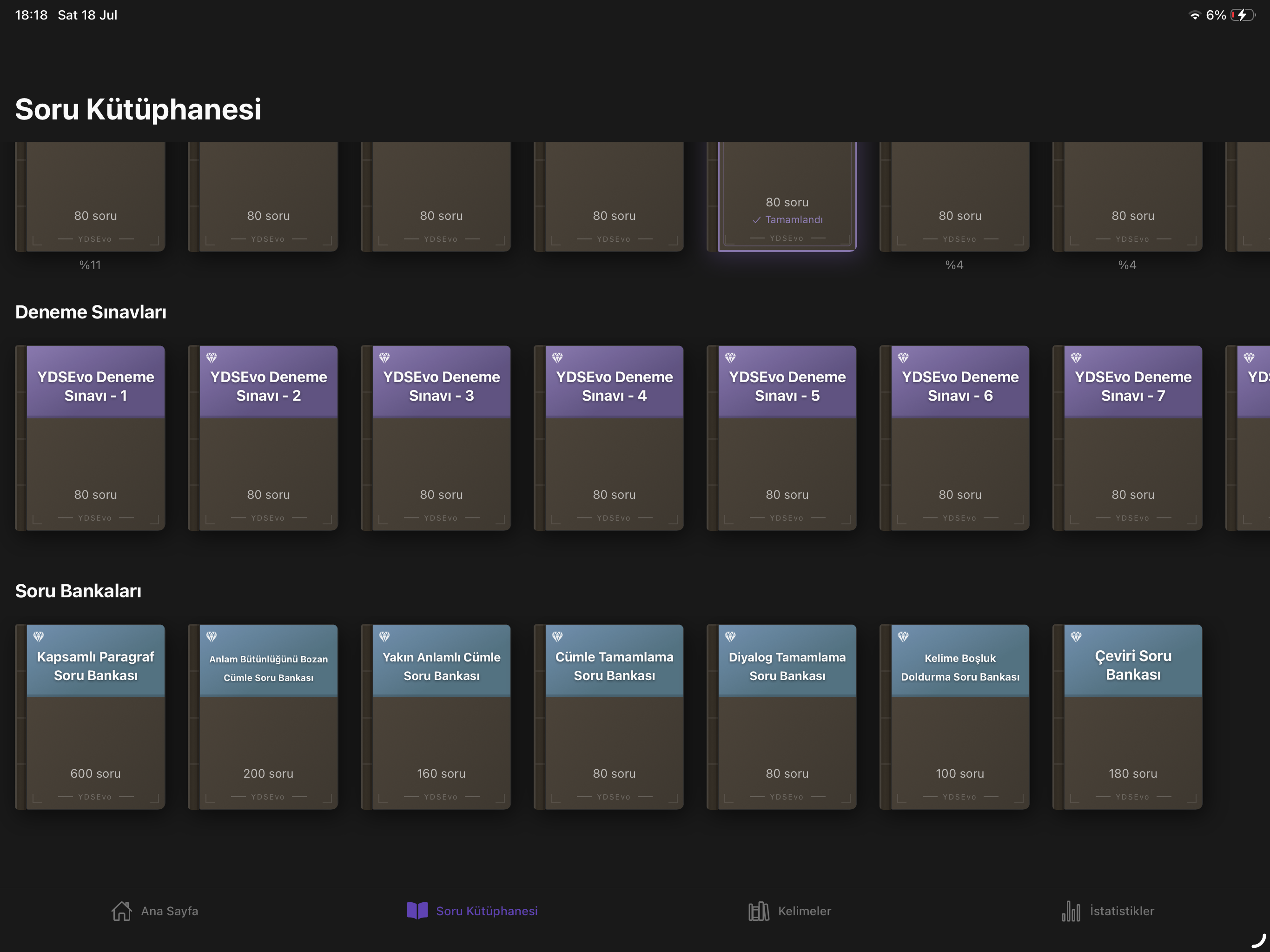
Task: Open the Diyalog Tamamlama Soru Bankası book
Action: [x=781, y=717]
